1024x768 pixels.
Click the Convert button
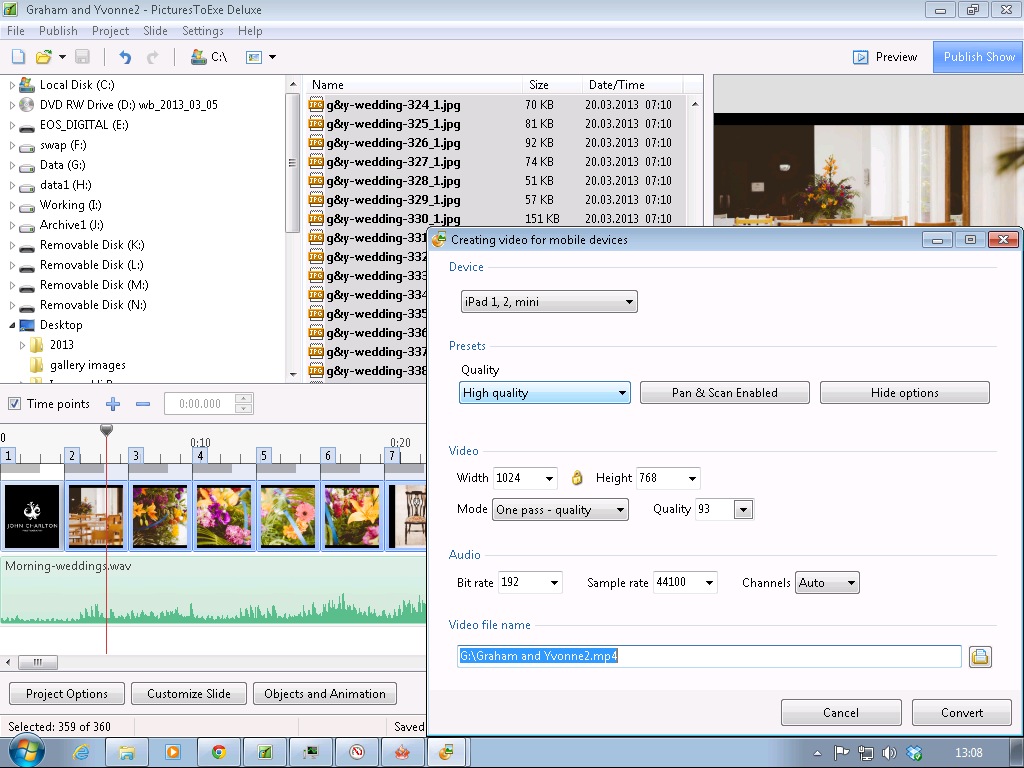point(961,713)
